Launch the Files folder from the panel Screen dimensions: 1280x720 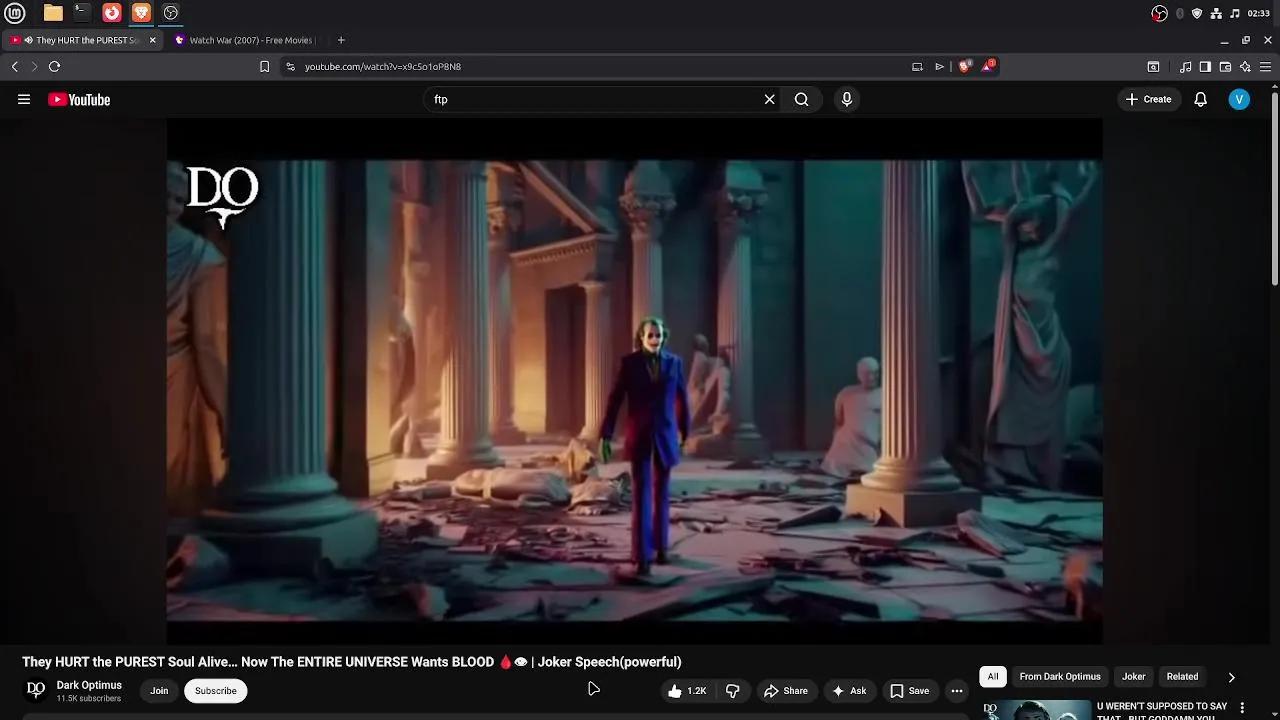click(53, 13)
